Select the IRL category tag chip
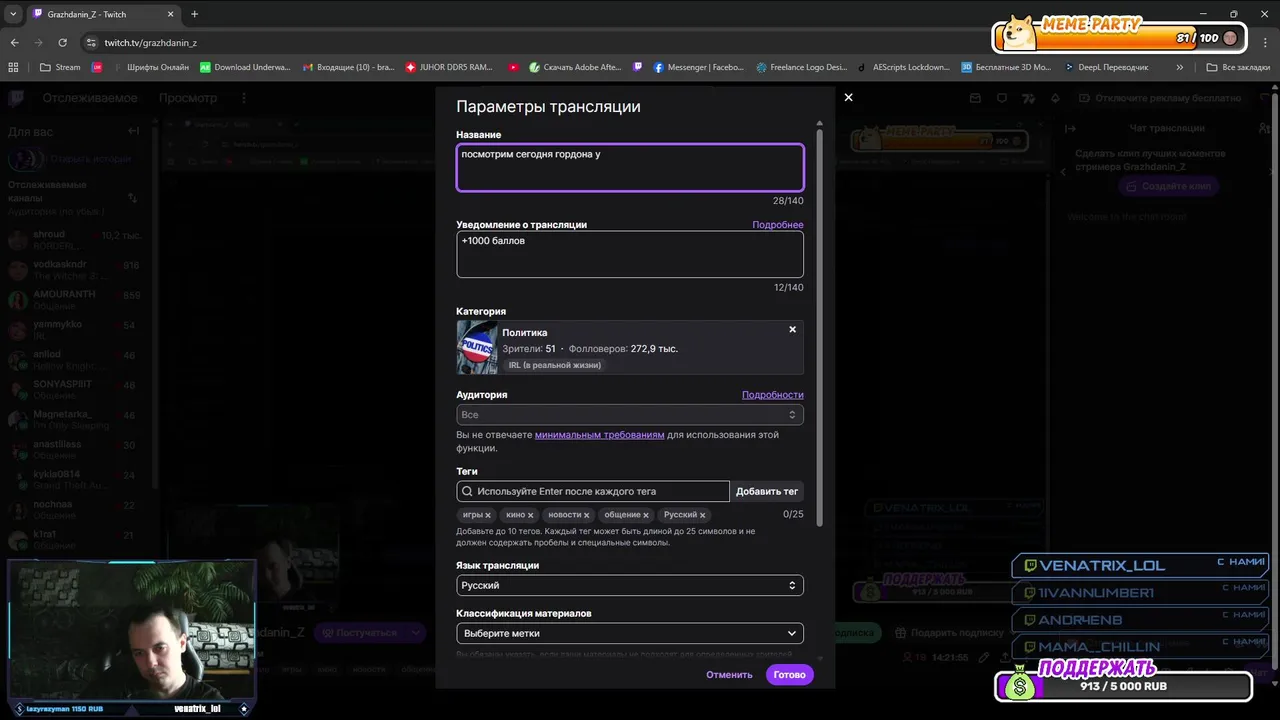 pyautogui.click(x=555, y=365)
